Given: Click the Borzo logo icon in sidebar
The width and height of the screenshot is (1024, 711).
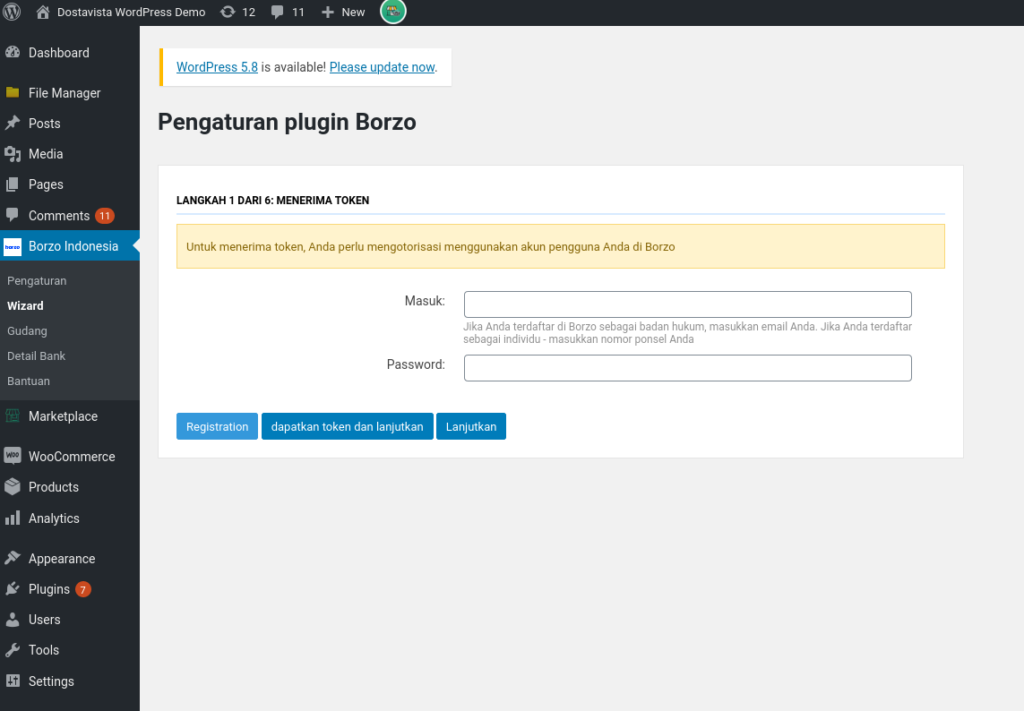Looking at the screenshot, I should pos(12,247).
